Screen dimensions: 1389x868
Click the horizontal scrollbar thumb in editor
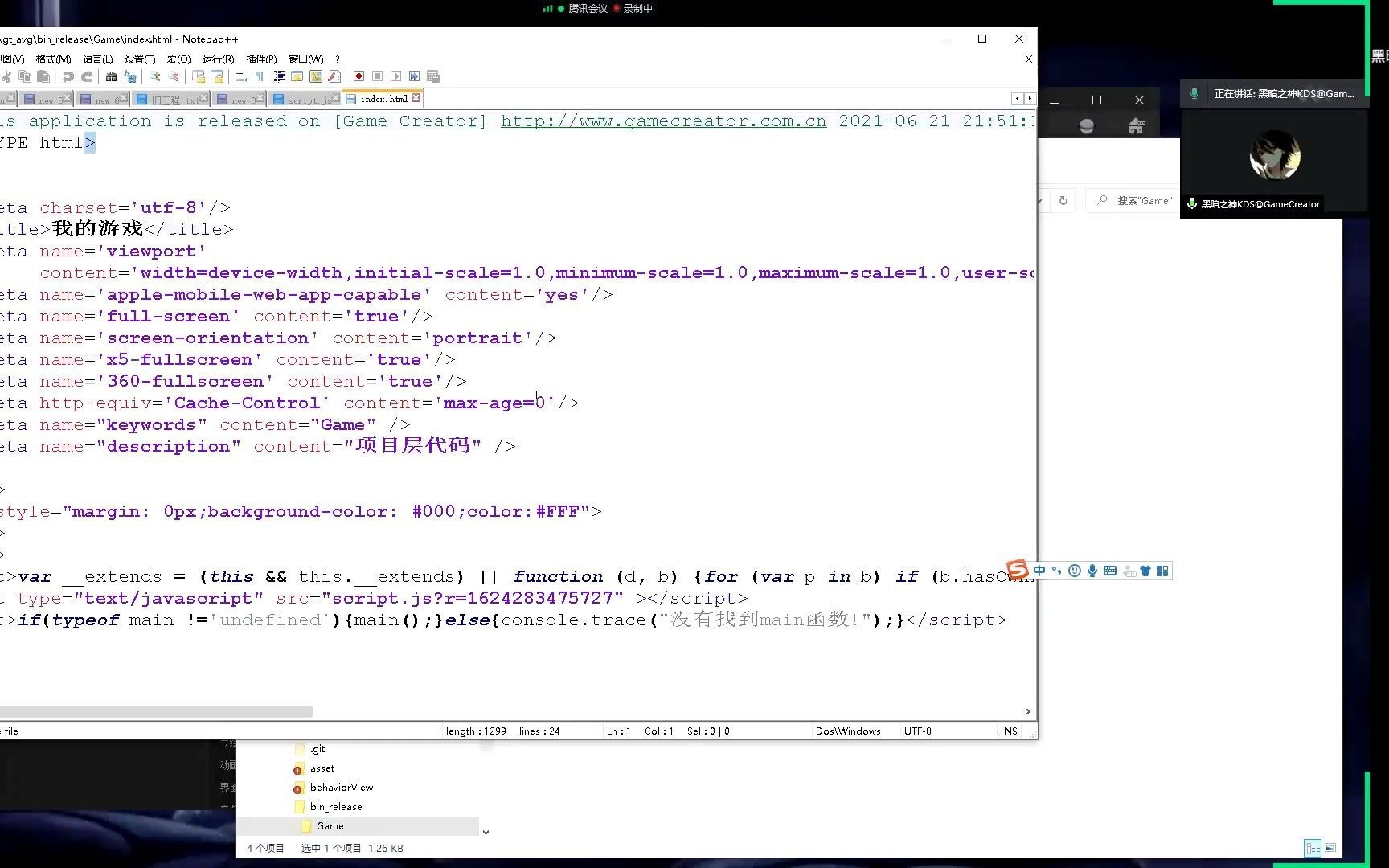[x=156, y=711]
